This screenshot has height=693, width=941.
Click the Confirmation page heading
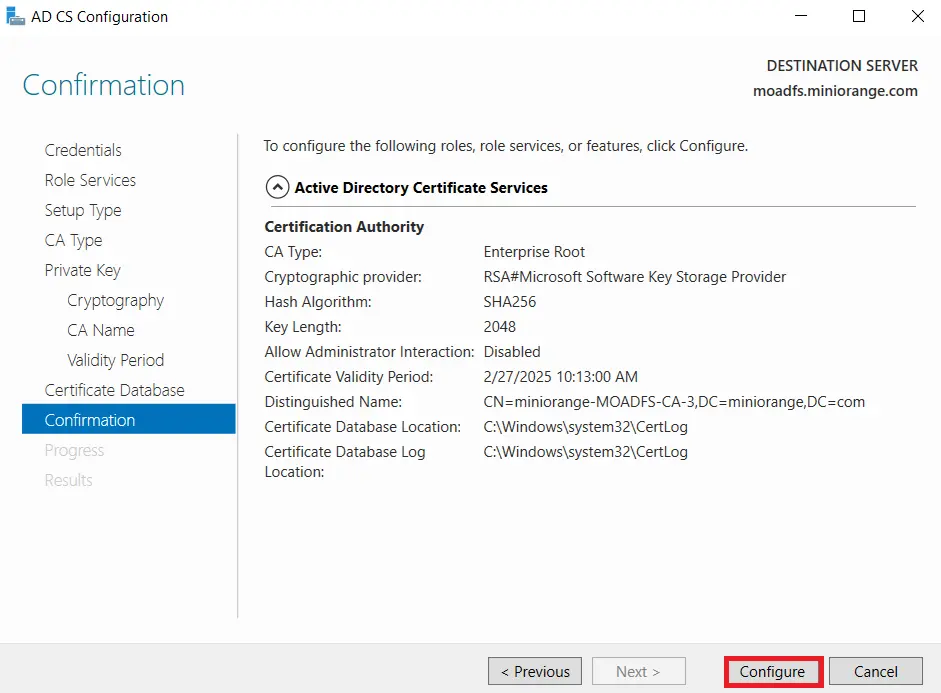[103, 85]
